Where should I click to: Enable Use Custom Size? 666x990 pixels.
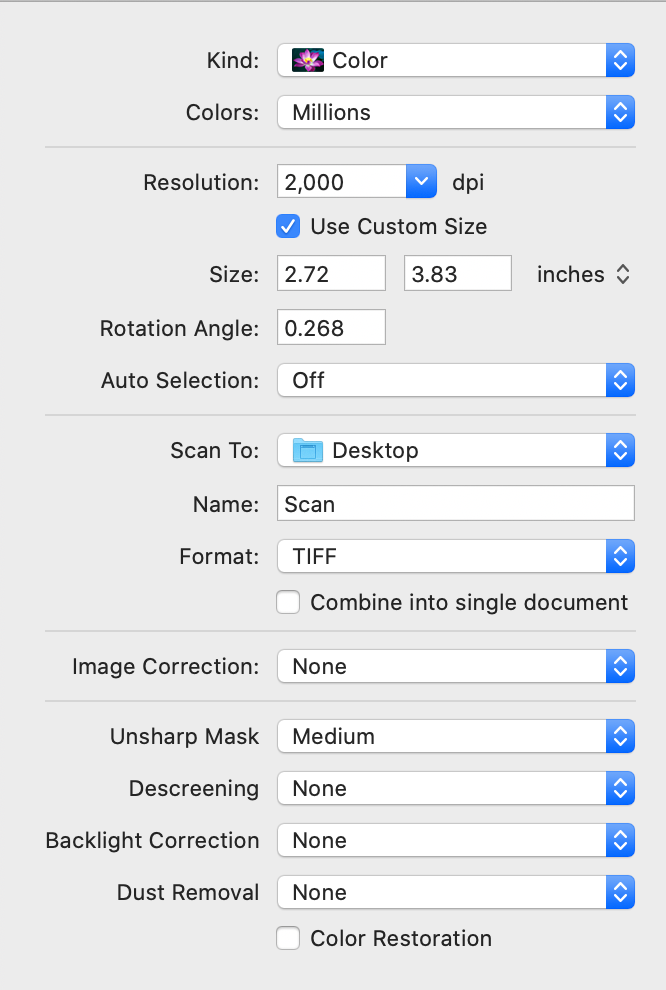click(288, 227)
